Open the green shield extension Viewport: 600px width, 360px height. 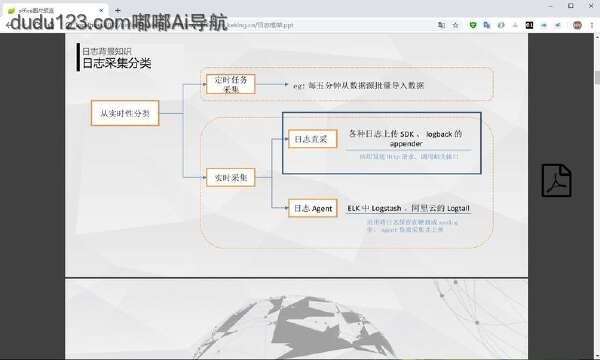coord(473,25)
